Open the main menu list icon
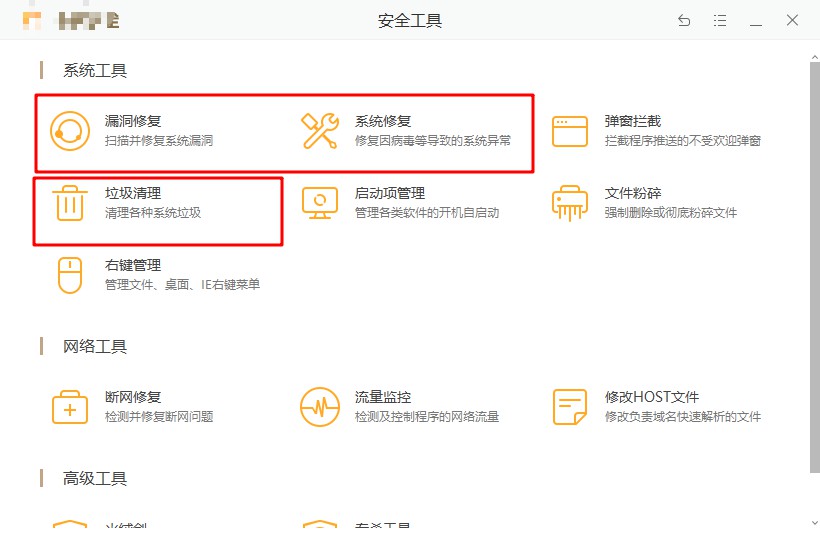820x540 pixels. (x=720, y=20)
